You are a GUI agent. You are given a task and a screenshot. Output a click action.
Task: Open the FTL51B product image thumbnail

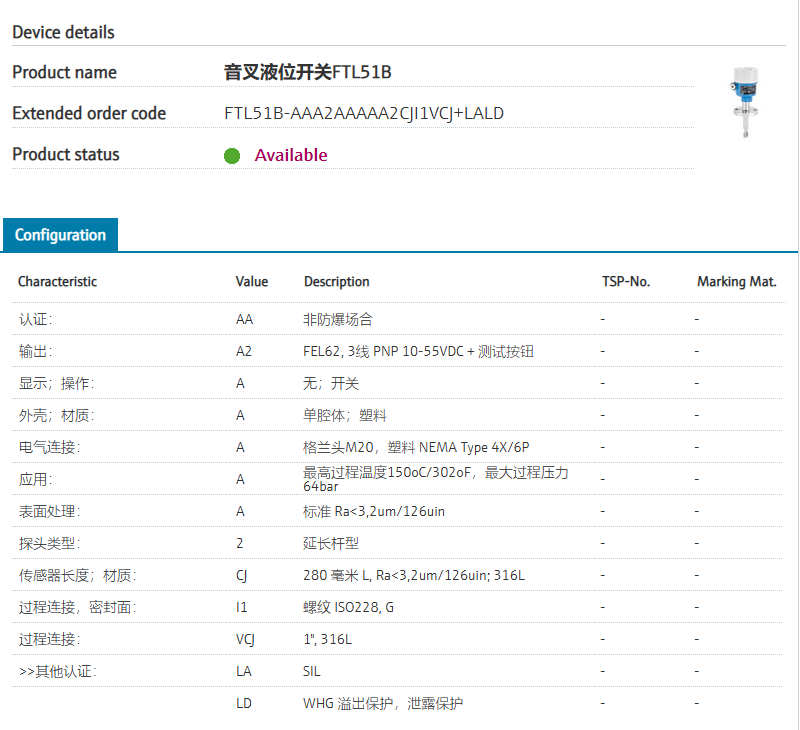[741, 101]
